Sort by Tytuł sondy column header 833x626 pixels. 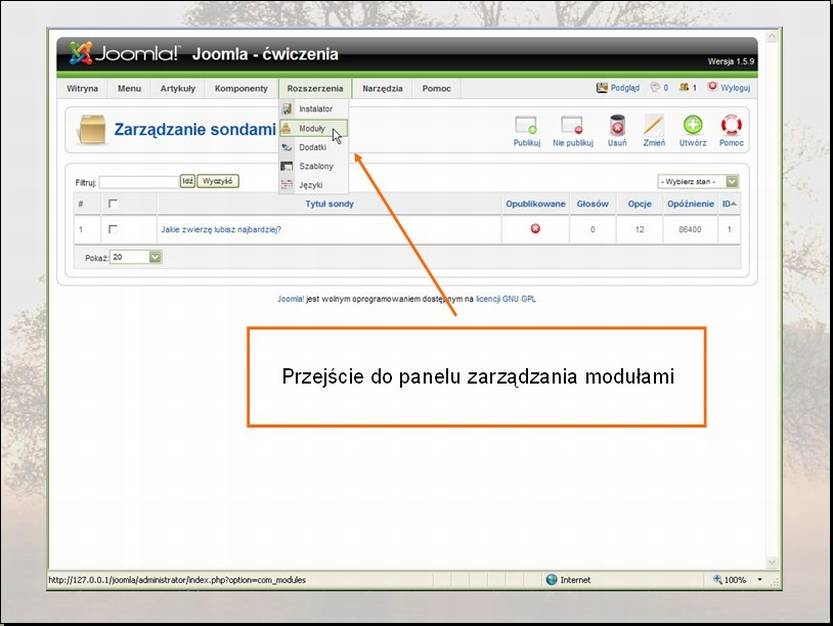tap(329, 204)
